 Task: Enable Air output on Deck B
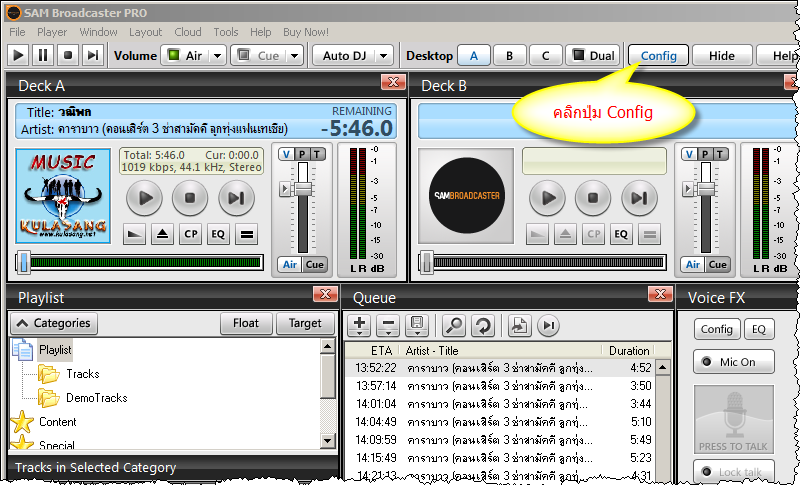tap(693, 264)
